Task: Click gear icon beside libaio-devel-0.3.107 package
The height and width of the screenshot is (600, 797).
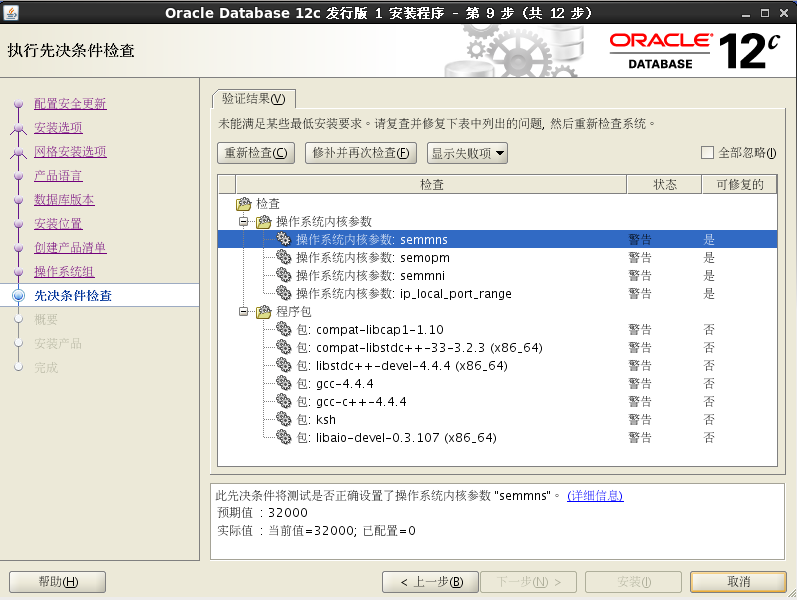Action: (283, 437)
